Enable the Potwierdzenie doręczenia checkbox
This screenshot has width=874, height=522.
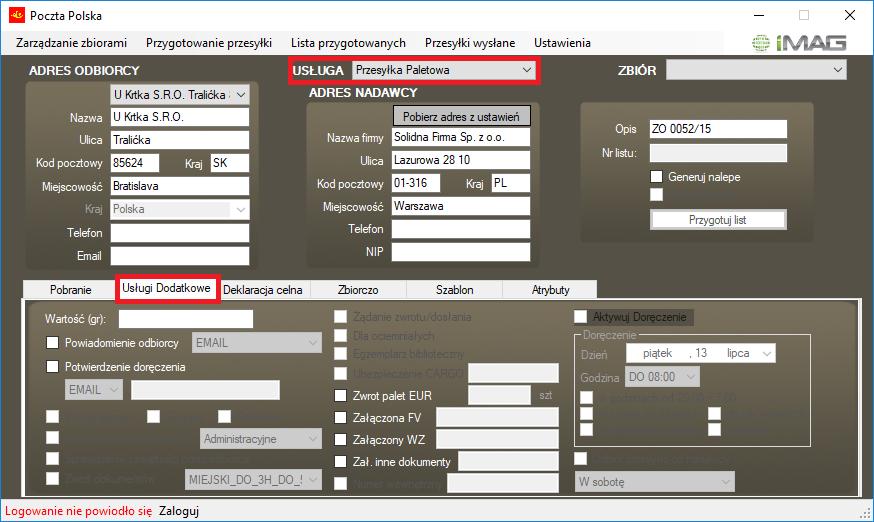52,367
